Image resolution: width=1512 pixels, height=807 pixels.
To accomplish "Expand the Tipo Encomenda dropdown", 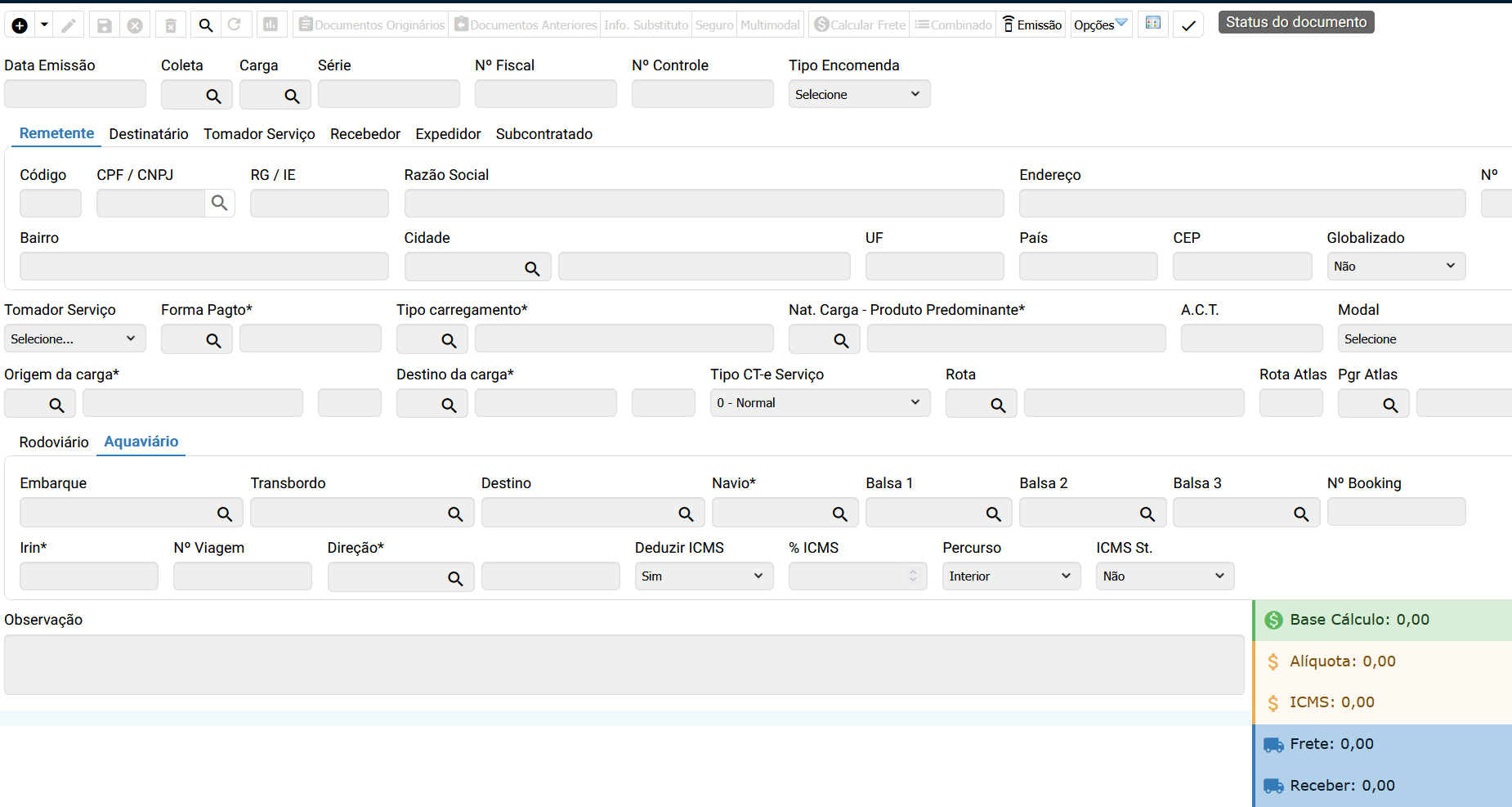I will [858, 95].
